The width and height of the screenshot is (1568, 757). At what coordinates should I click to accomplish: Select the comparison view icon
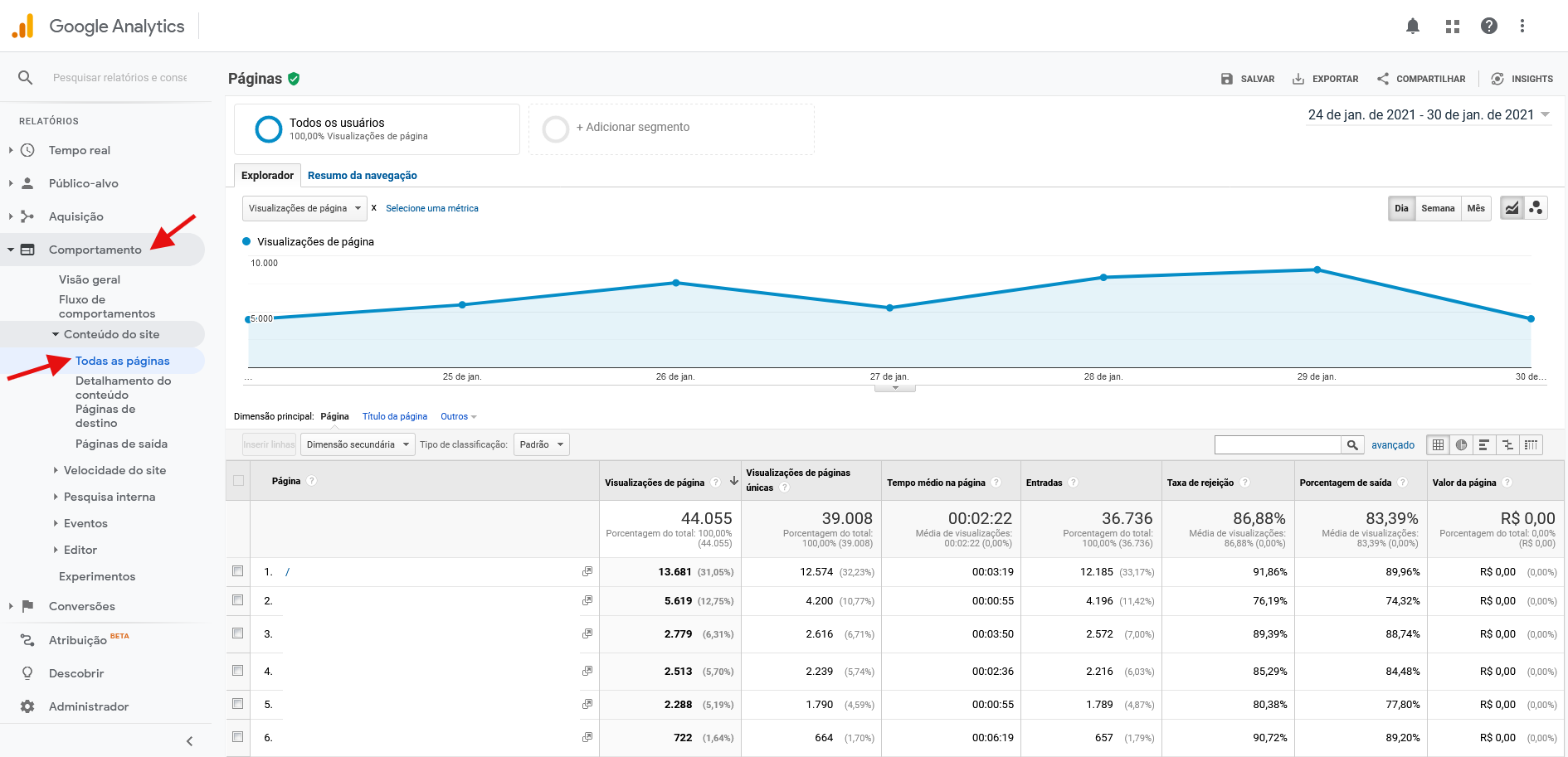point(1507,445)
